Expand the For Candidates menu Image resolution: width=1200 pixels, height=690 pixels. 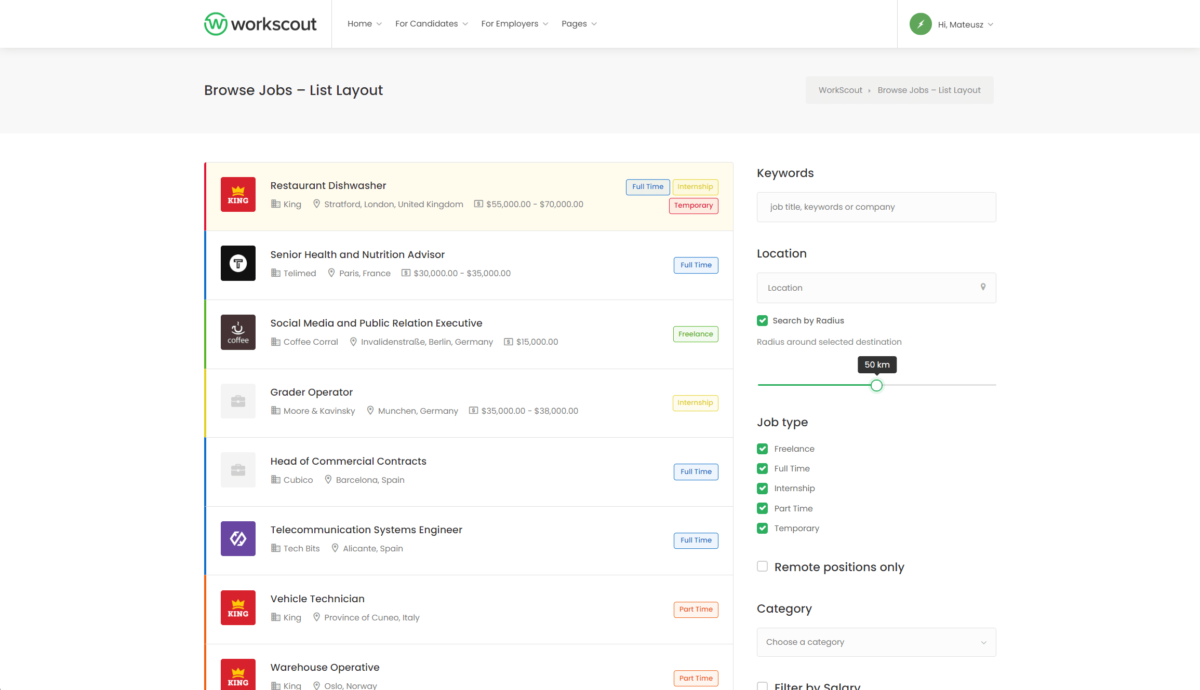[431, 24]
